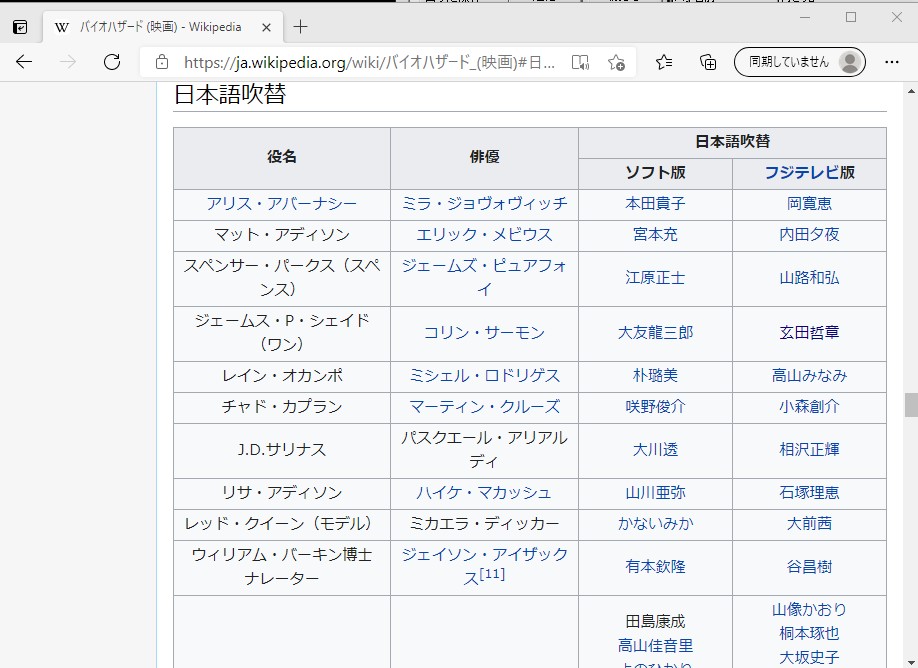Open the コリン・サーモン link

pyautogui.click(x=484, y=333)
